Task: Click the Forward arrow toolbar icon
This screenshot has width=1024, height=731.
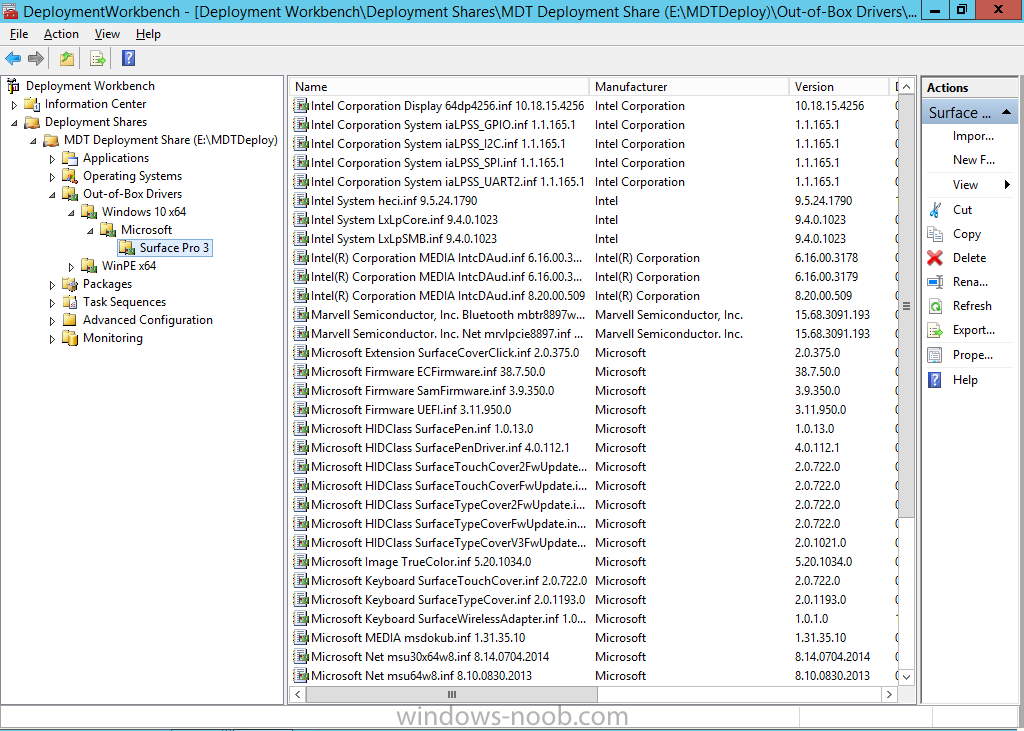Action: (36, 59)
